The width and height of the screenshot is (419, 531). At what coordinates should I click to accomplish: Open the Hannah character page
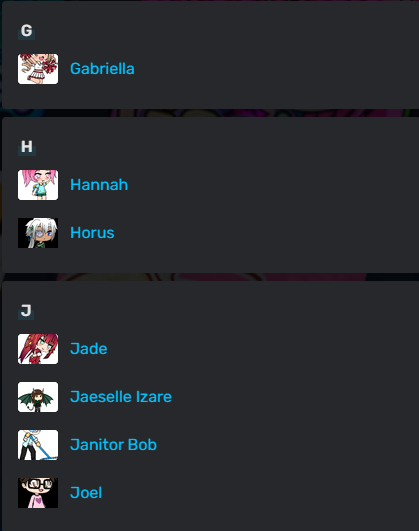[99, 185]
